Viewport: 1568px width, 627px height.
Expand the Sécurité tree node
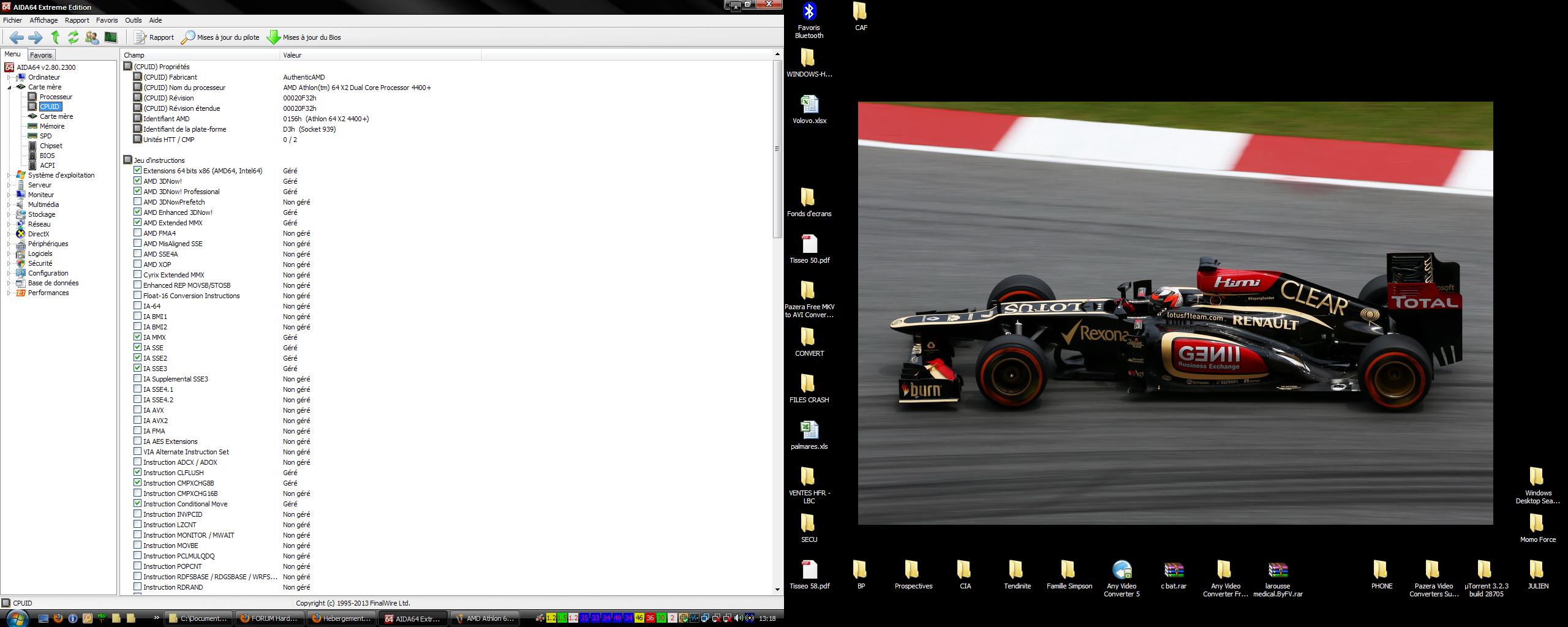(x=9, y=263)
